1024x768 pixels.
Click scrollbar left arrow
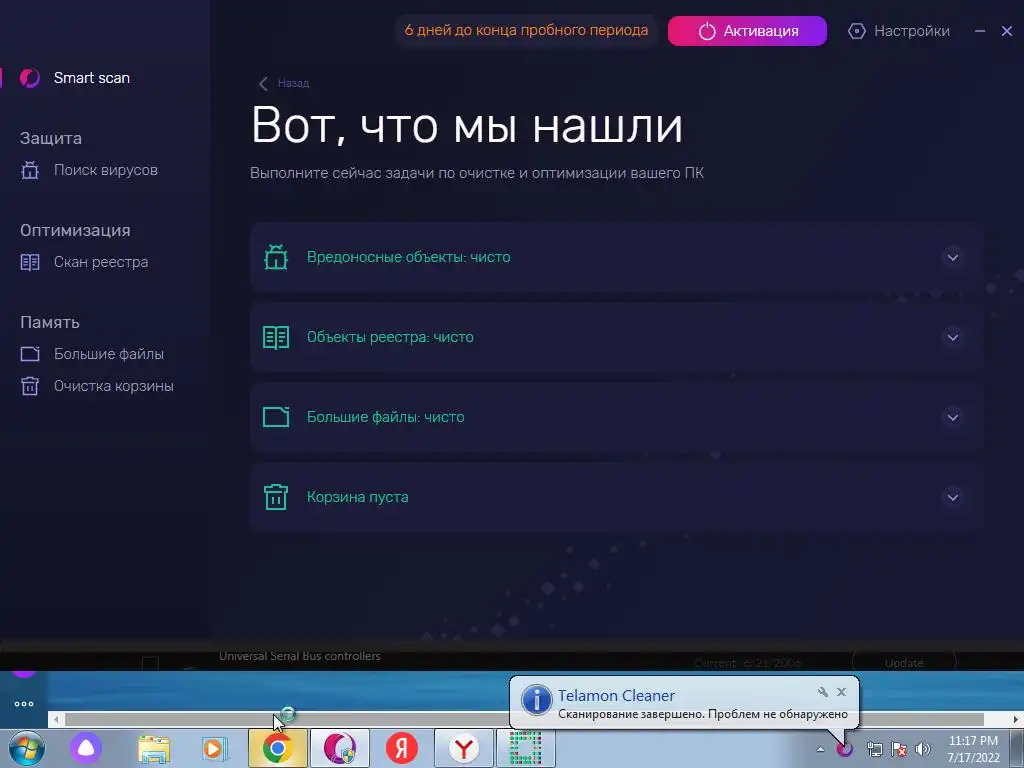pos(56,720)
